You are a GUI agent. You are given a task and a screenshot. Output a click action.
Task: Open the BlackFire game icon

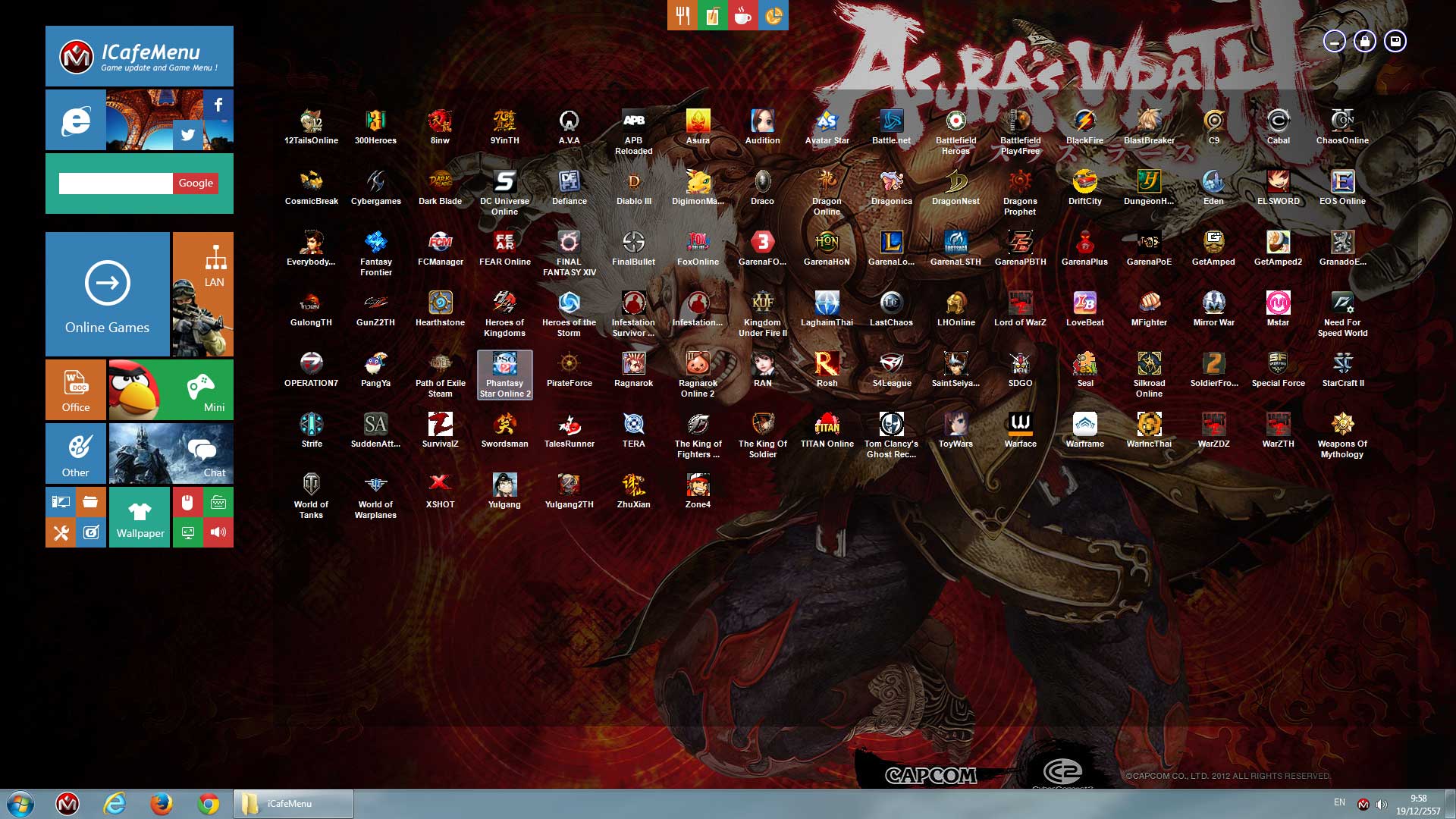click(x=1084, y=127)
